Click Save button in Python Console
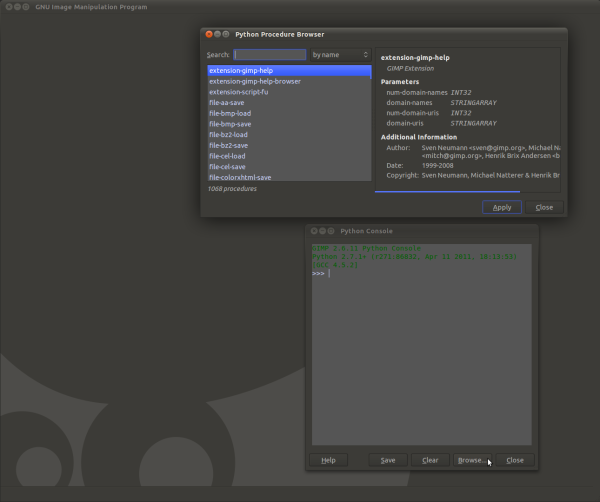 click(x=388, y=460)
